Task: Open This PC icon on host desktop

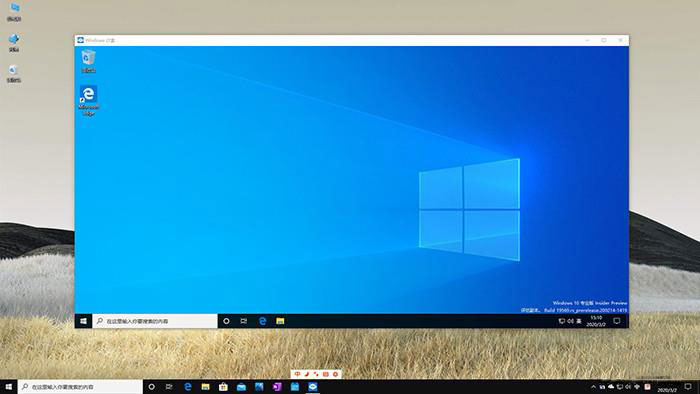Action: (14, 12)
